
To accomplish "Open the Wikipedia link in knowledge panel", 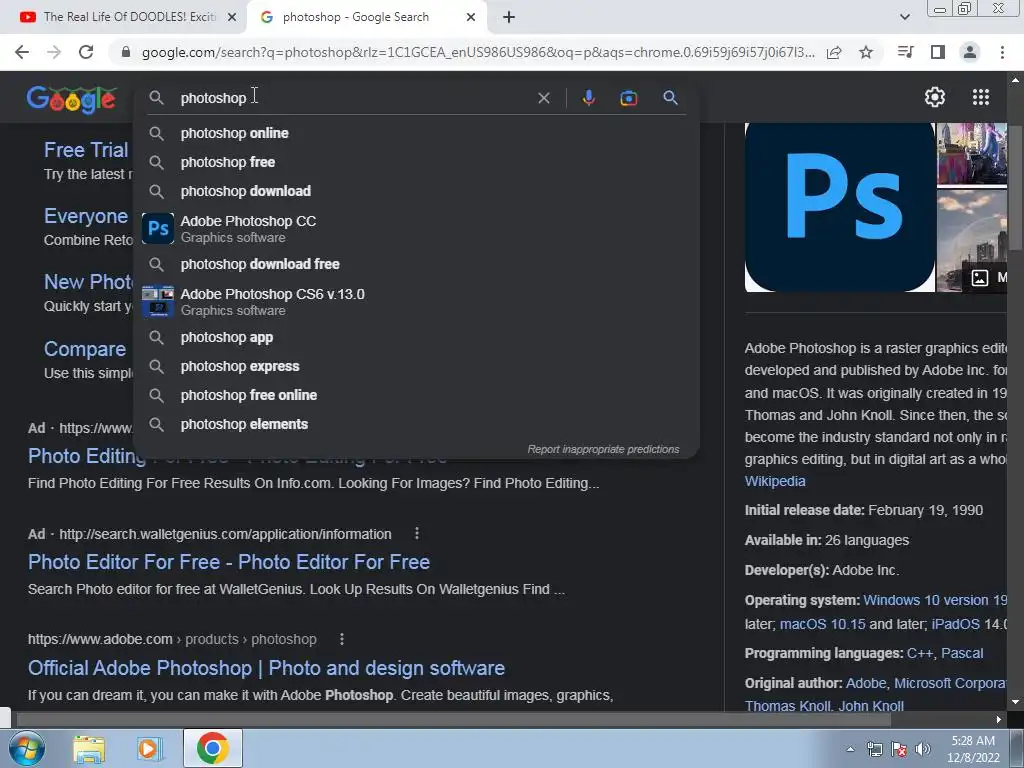I will [775, 481].
